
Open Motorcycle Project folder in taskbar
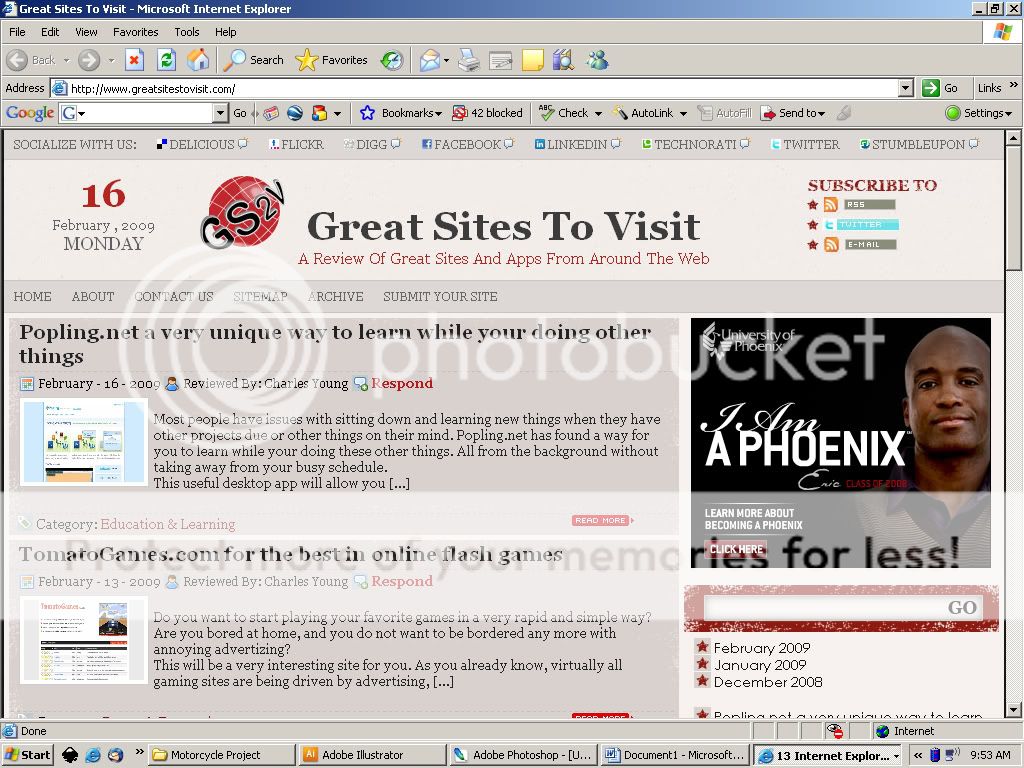(x=222, y=755)
